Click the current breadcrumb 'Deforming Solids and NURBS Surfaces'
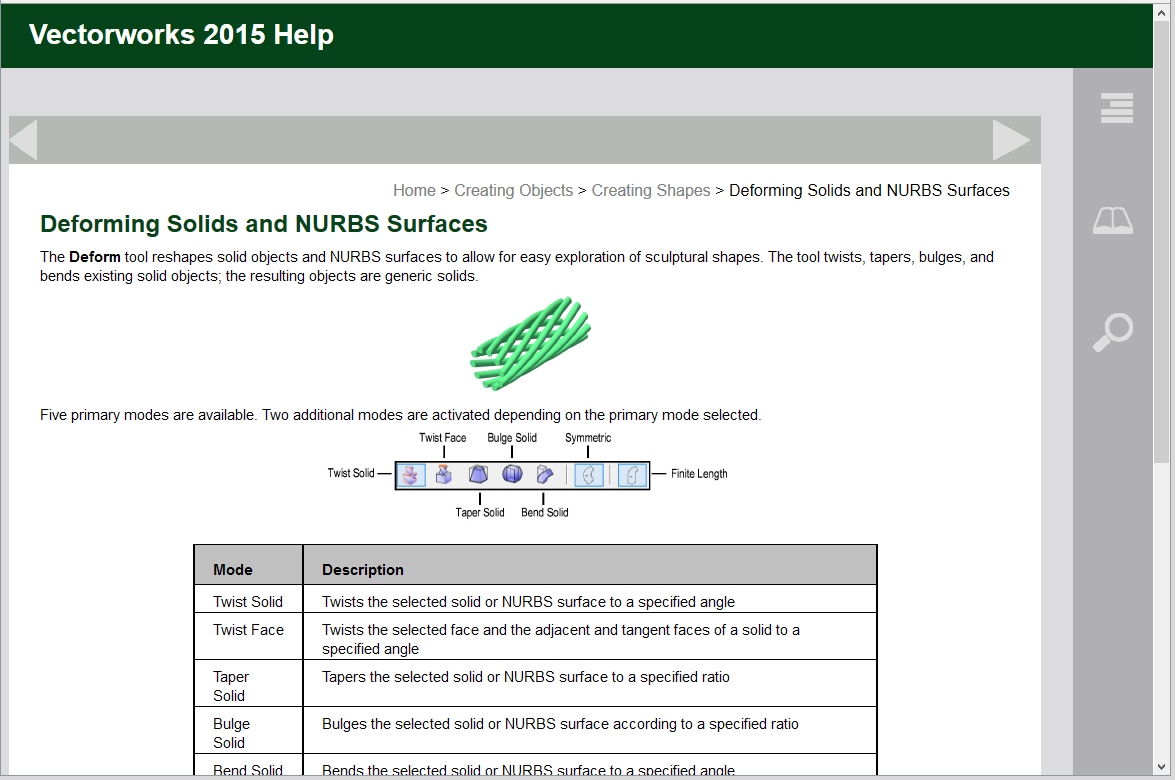 click(869, 190)
